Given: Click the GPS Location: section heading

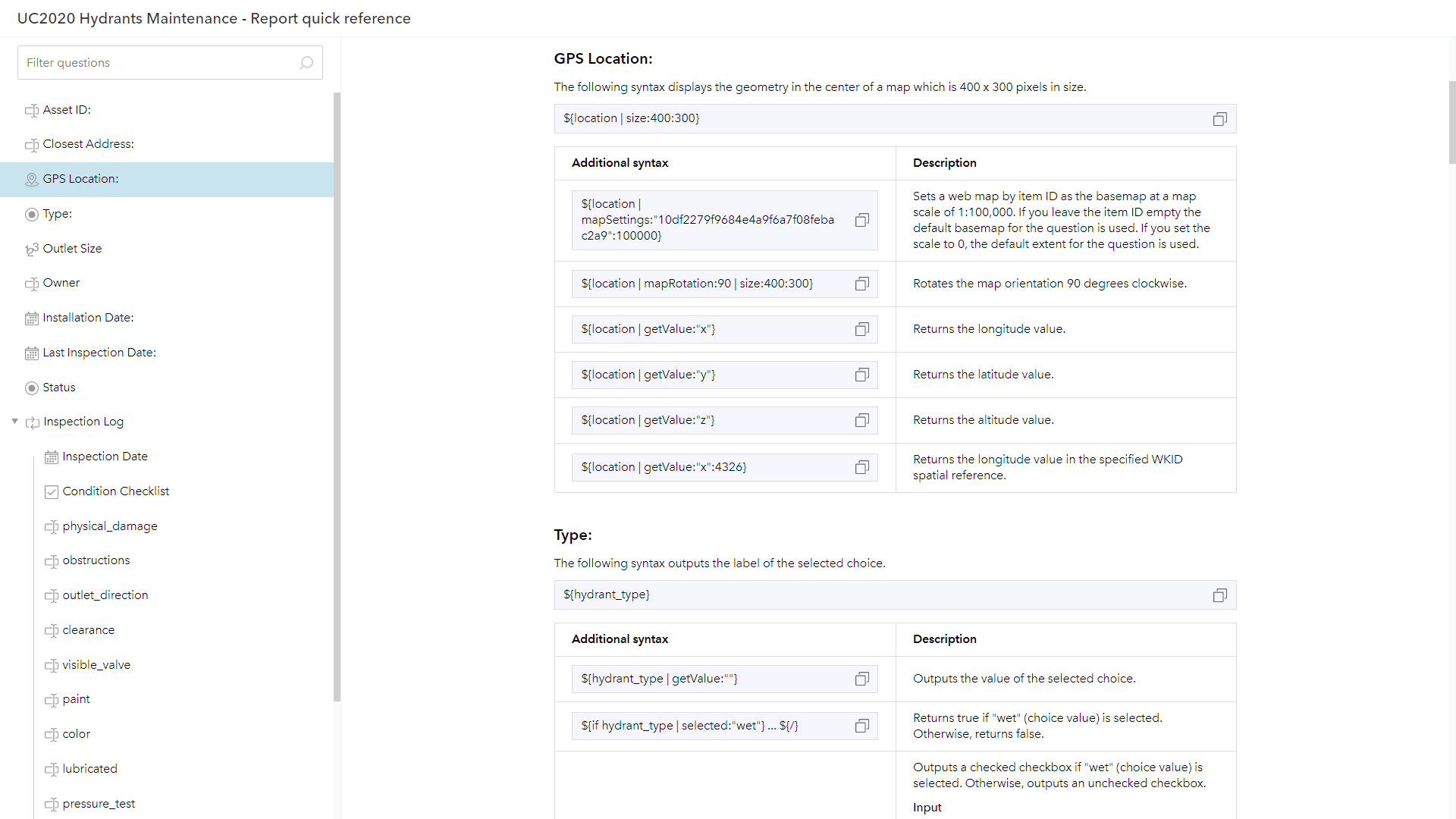Looking at the screenshot, I should (x=603, y=58).
